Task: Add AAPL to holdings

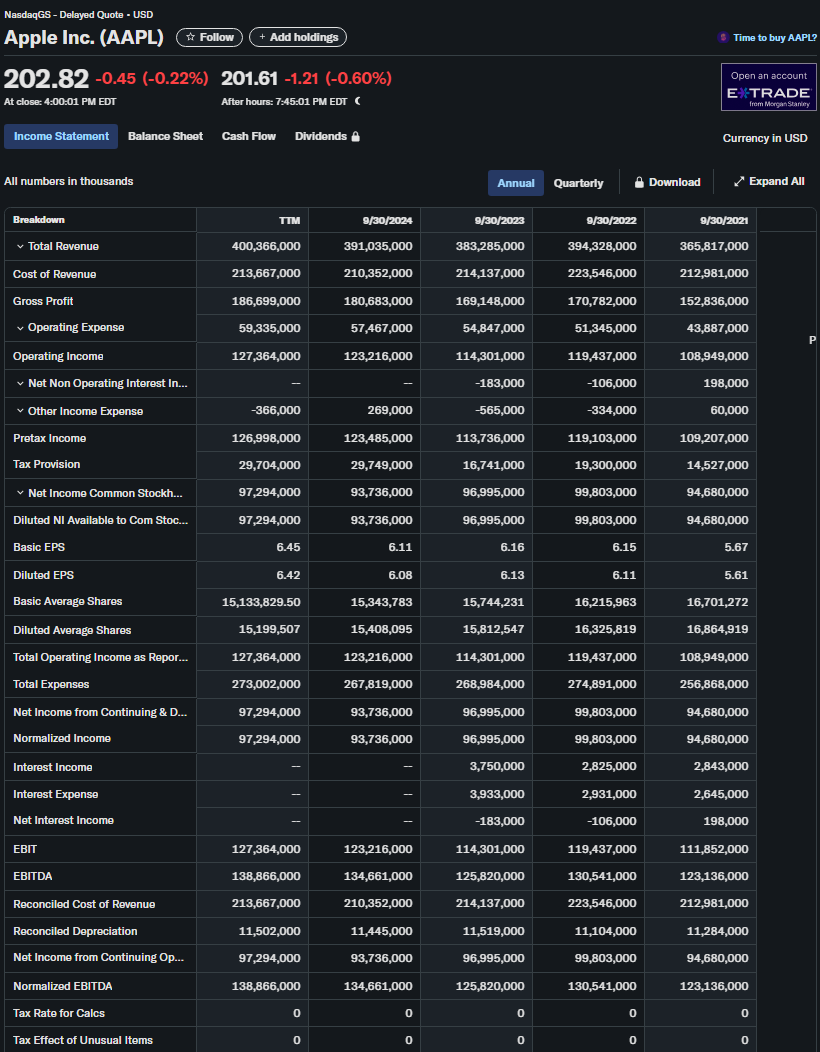Action: point(298,38)
